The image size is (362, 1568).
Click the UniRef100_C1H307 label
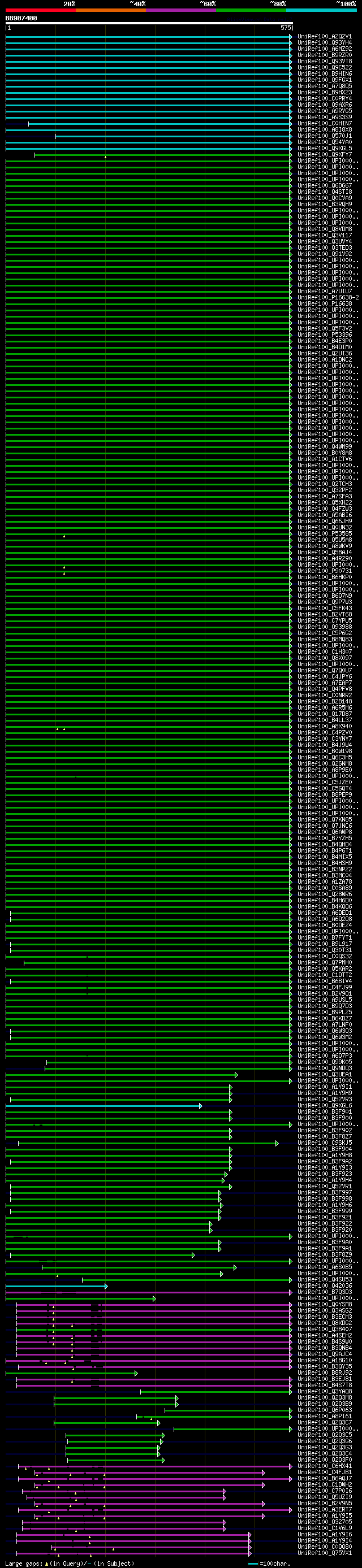click(324, 651)
